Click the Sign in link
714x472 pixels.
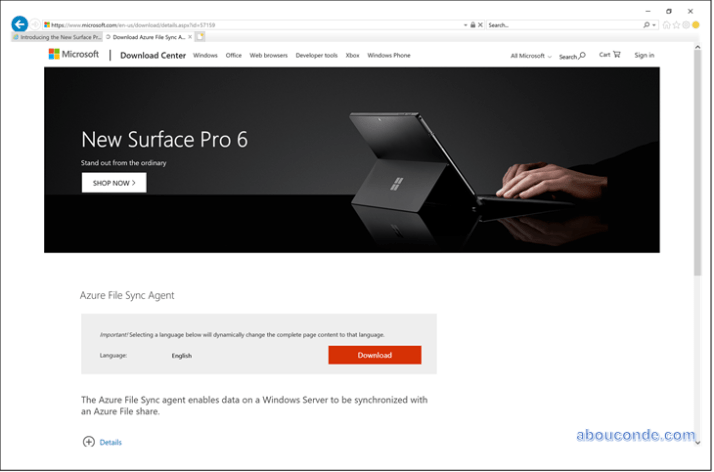coord(644,55)
